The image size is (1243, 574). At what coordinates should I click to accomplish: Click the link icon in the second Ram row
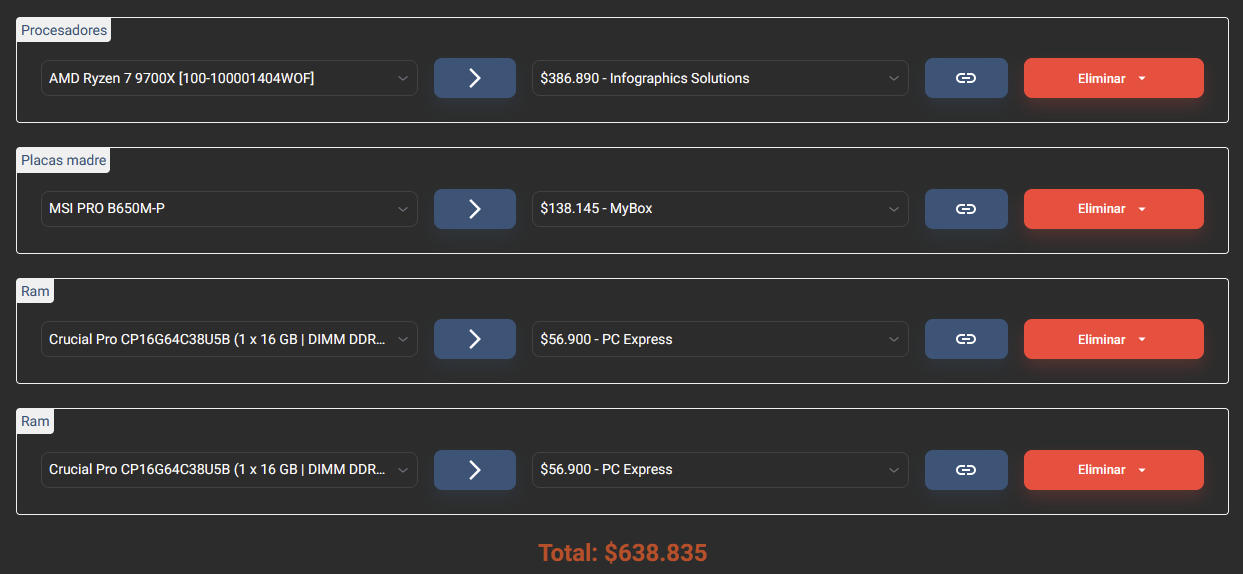[966, 470]
